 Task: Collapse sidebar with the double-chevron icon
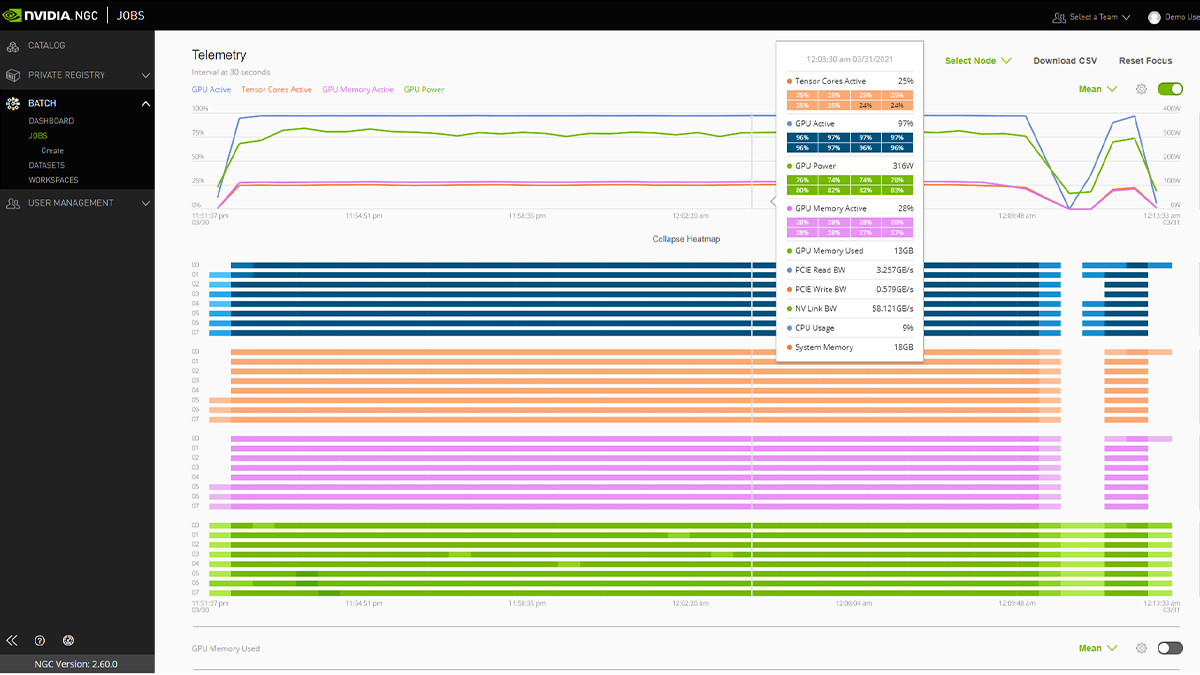tap(12, 640)
